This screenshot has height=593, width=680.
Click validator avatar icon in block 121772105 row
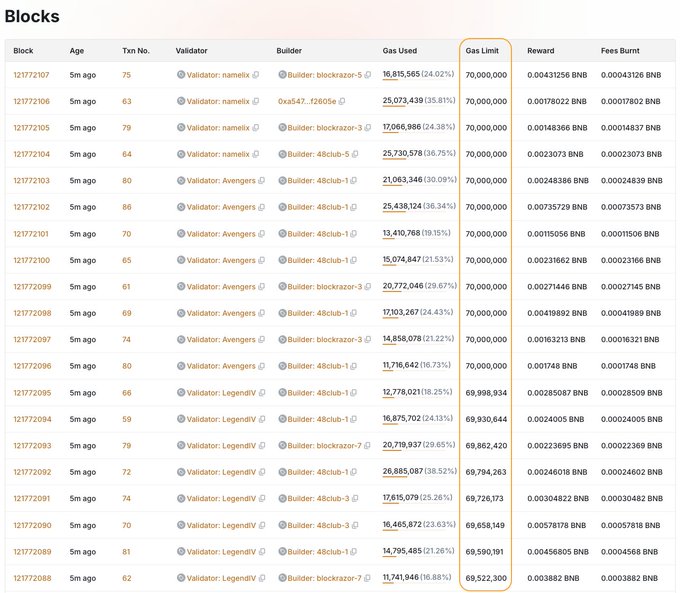[181, 128]
